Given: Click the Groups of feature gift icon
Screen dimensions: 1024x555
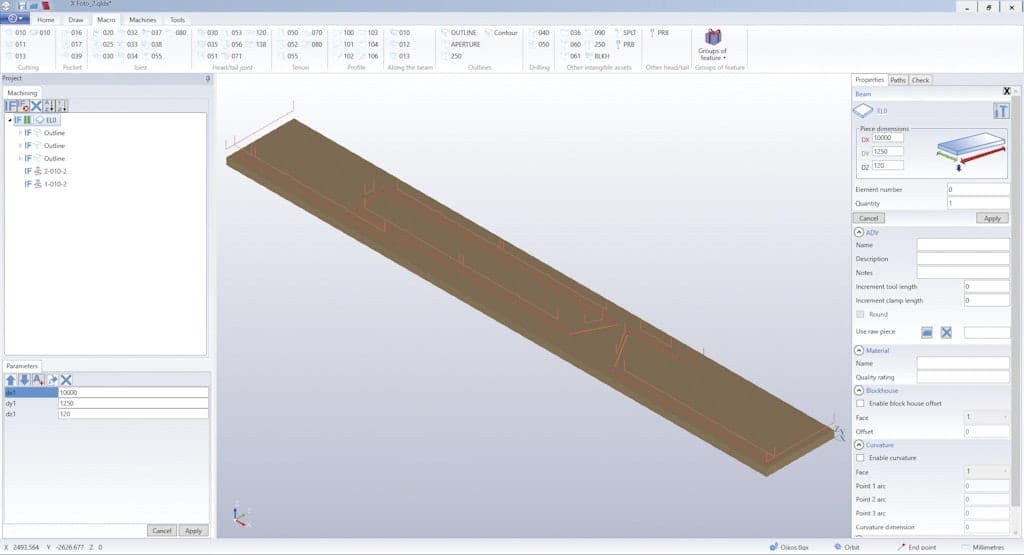Looking at the screenshot, I should 712,38.
